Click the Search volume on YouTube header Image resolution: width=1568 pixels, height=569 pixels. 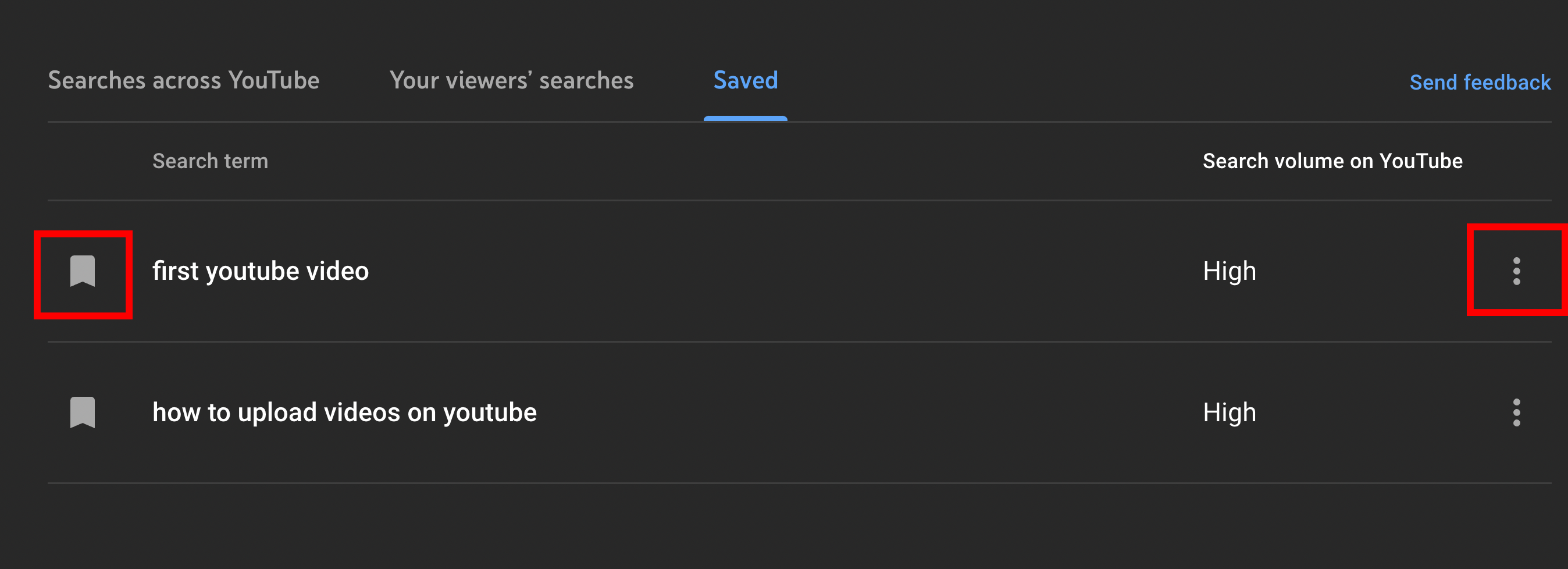[x=1332, y=161]
